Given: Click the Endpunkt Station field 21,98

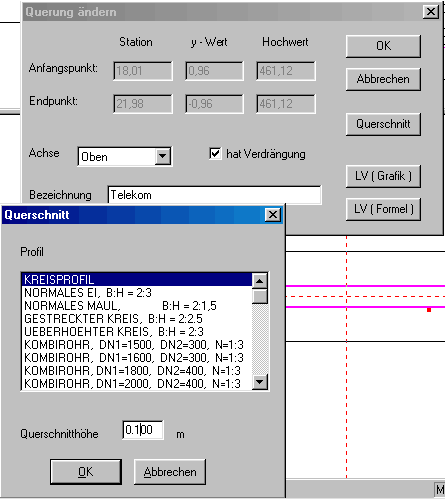Looking at the screenshot, I should [143, 104].
